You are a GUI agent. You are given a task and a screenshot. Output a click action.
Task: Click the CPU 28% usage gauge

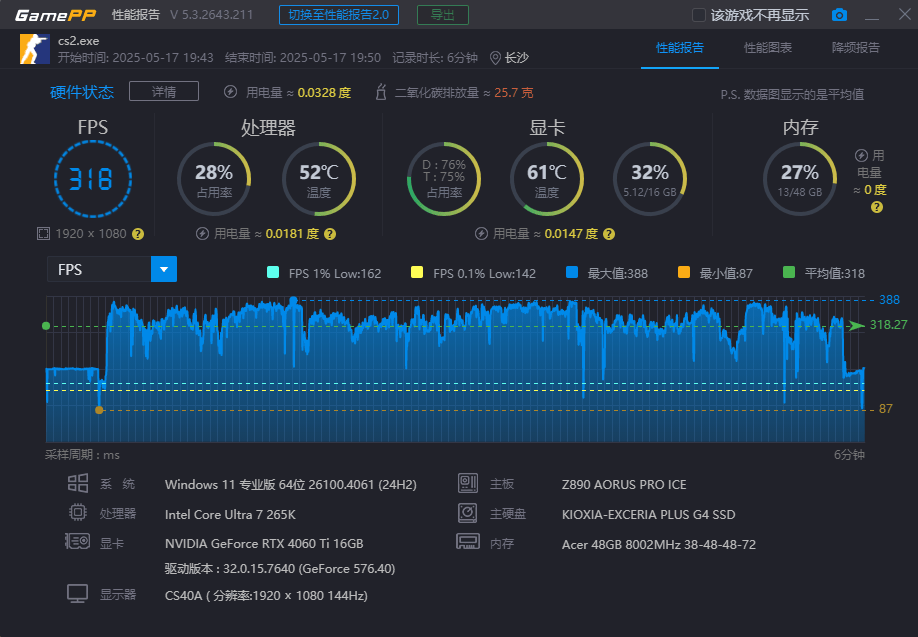[x=214, y=179]
